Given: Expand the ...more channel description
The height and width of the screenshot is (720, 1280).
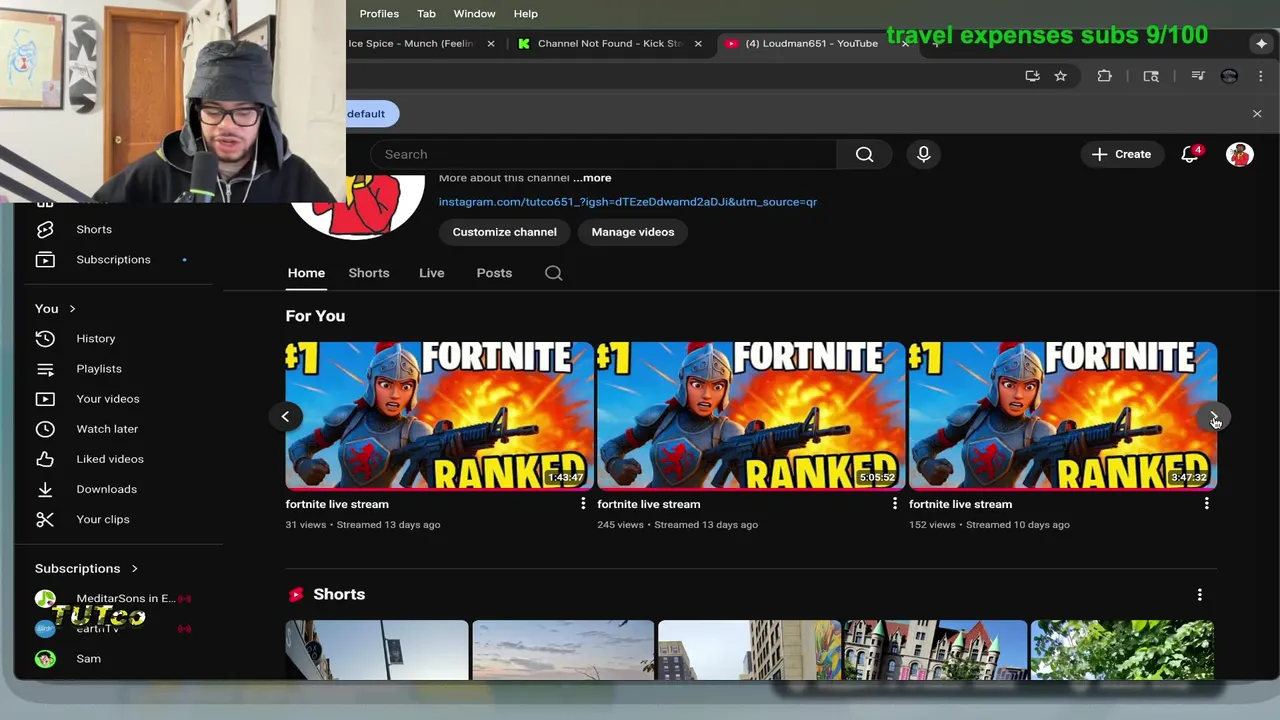Looking at the screenshot, I should (x=592, y=178).
